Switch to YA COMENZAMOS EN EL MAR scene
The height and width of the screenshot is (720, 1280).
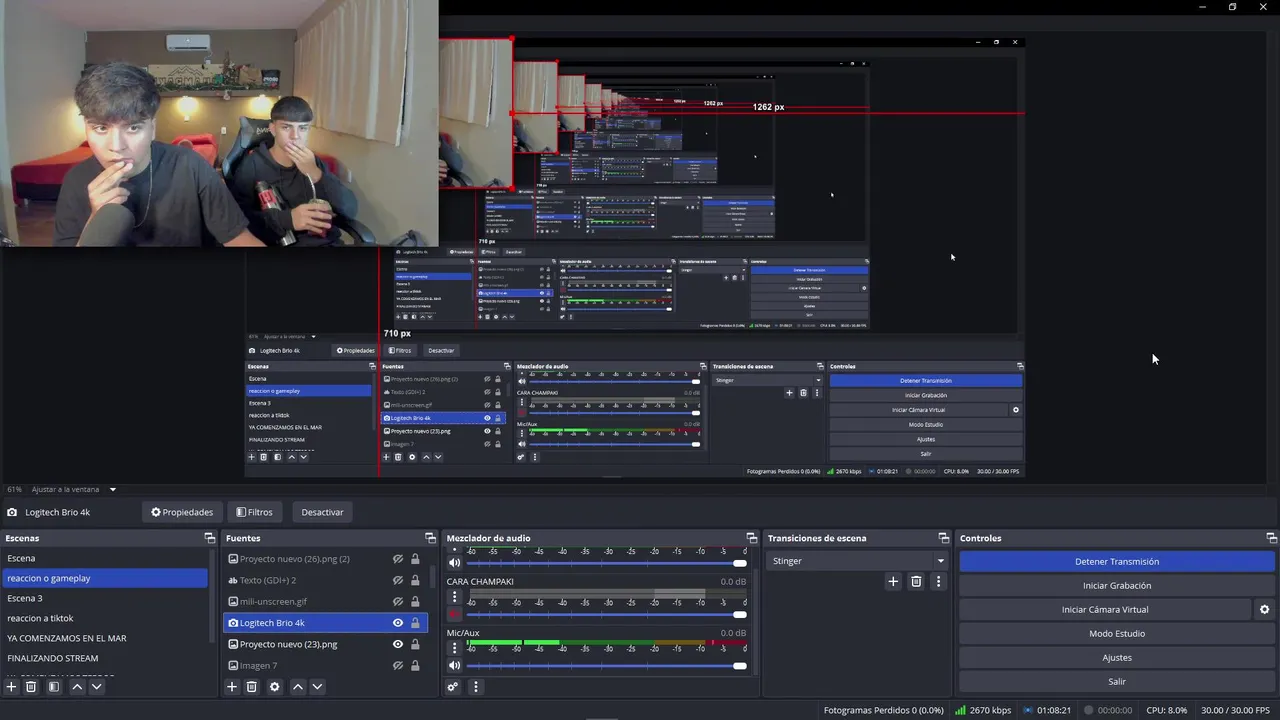click(105, 638)
